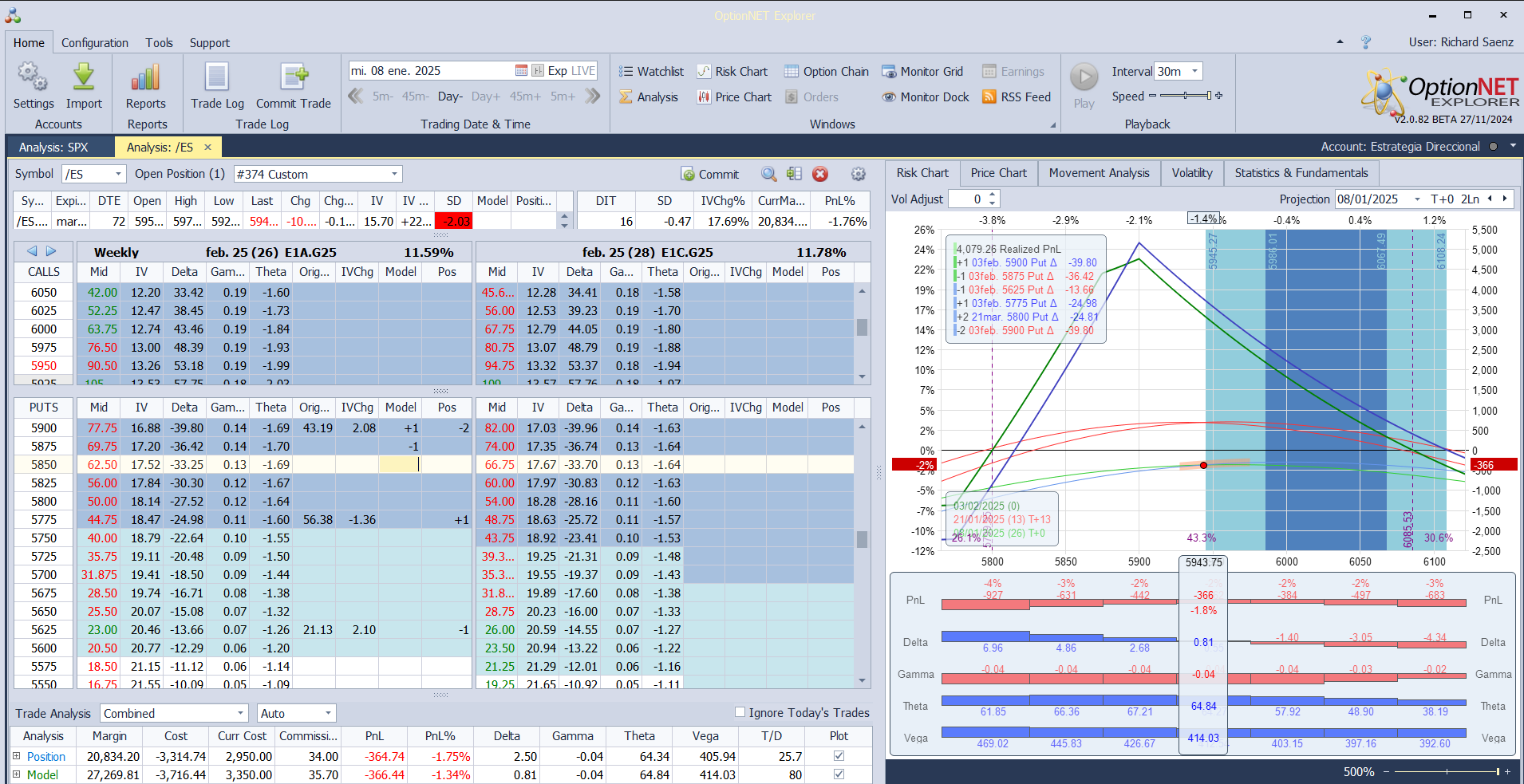1524x784 pixels.
Task: Open the Risk Chart window from ribbon
Action: pyautogui.click(x=732, y=72)
